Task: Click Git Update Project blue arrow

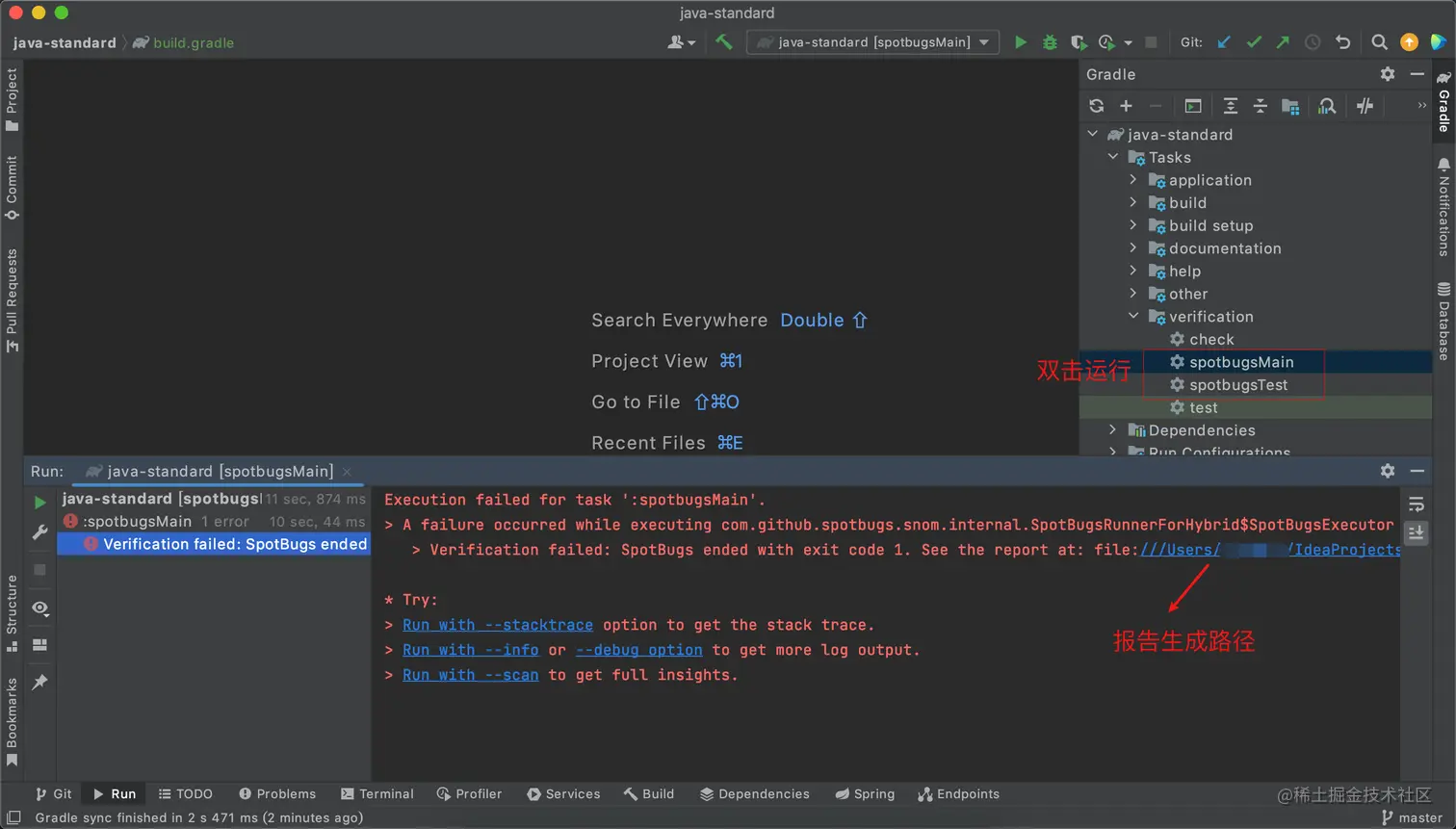Action: 1224,42
